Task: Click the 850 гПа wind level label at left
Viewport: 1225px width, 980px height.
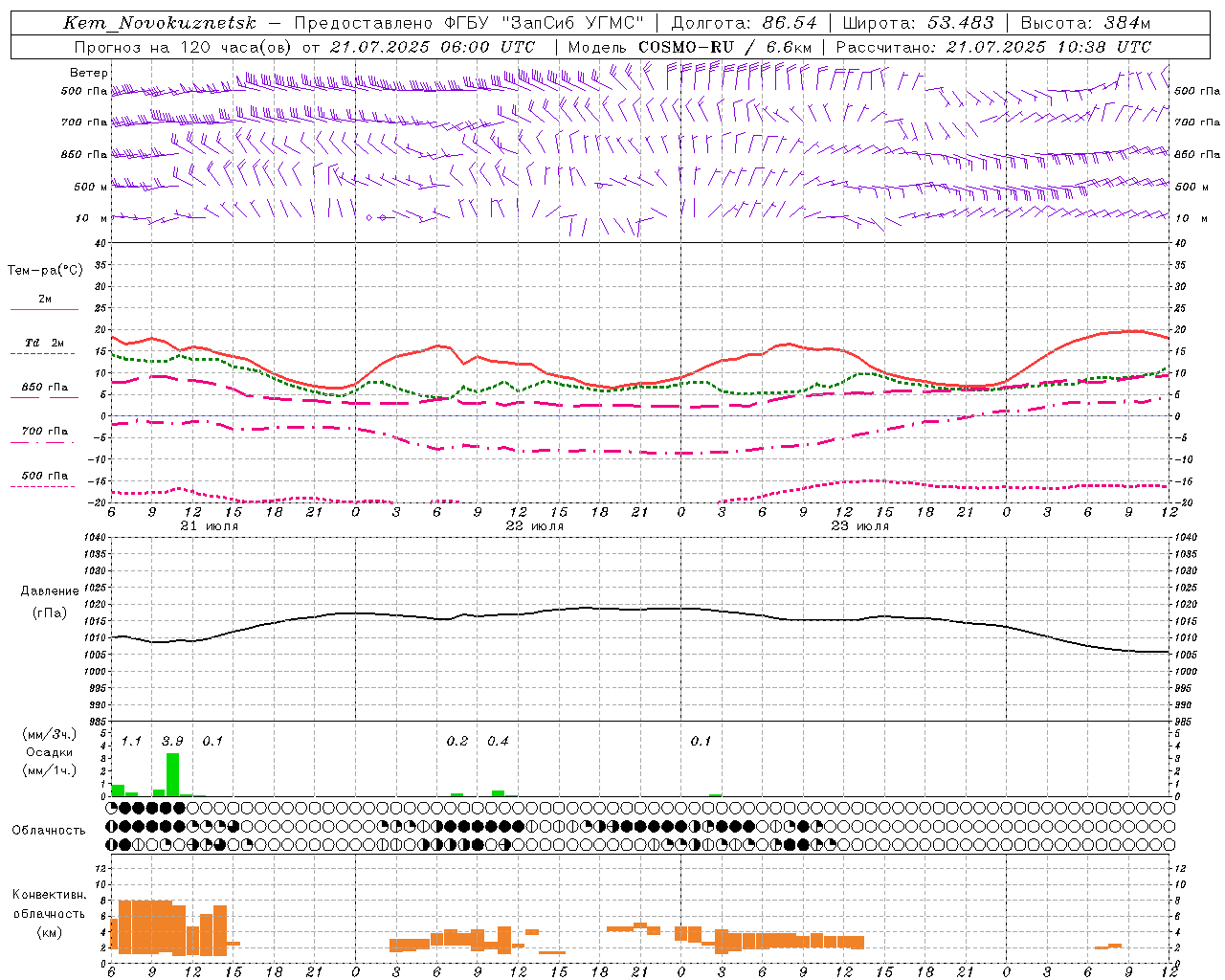Action: point(84,154)
